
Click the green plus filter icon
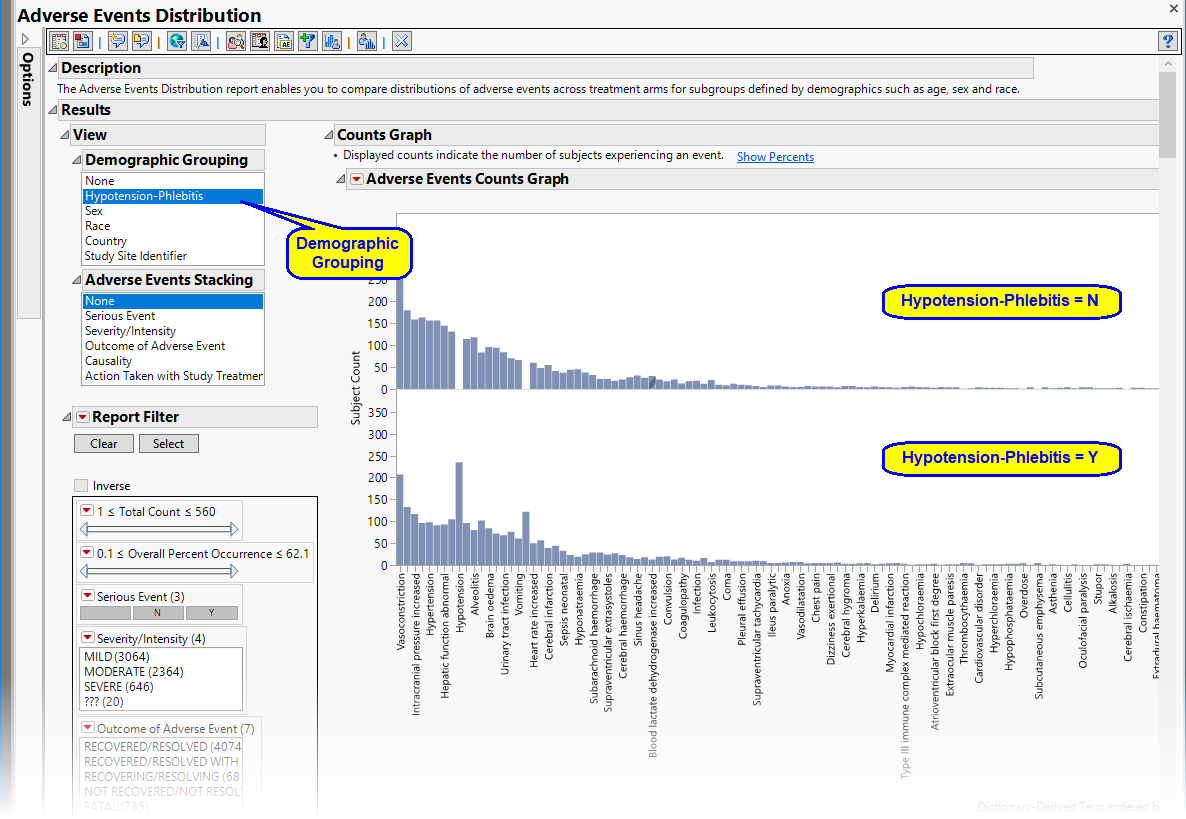(x=308, y=41)
